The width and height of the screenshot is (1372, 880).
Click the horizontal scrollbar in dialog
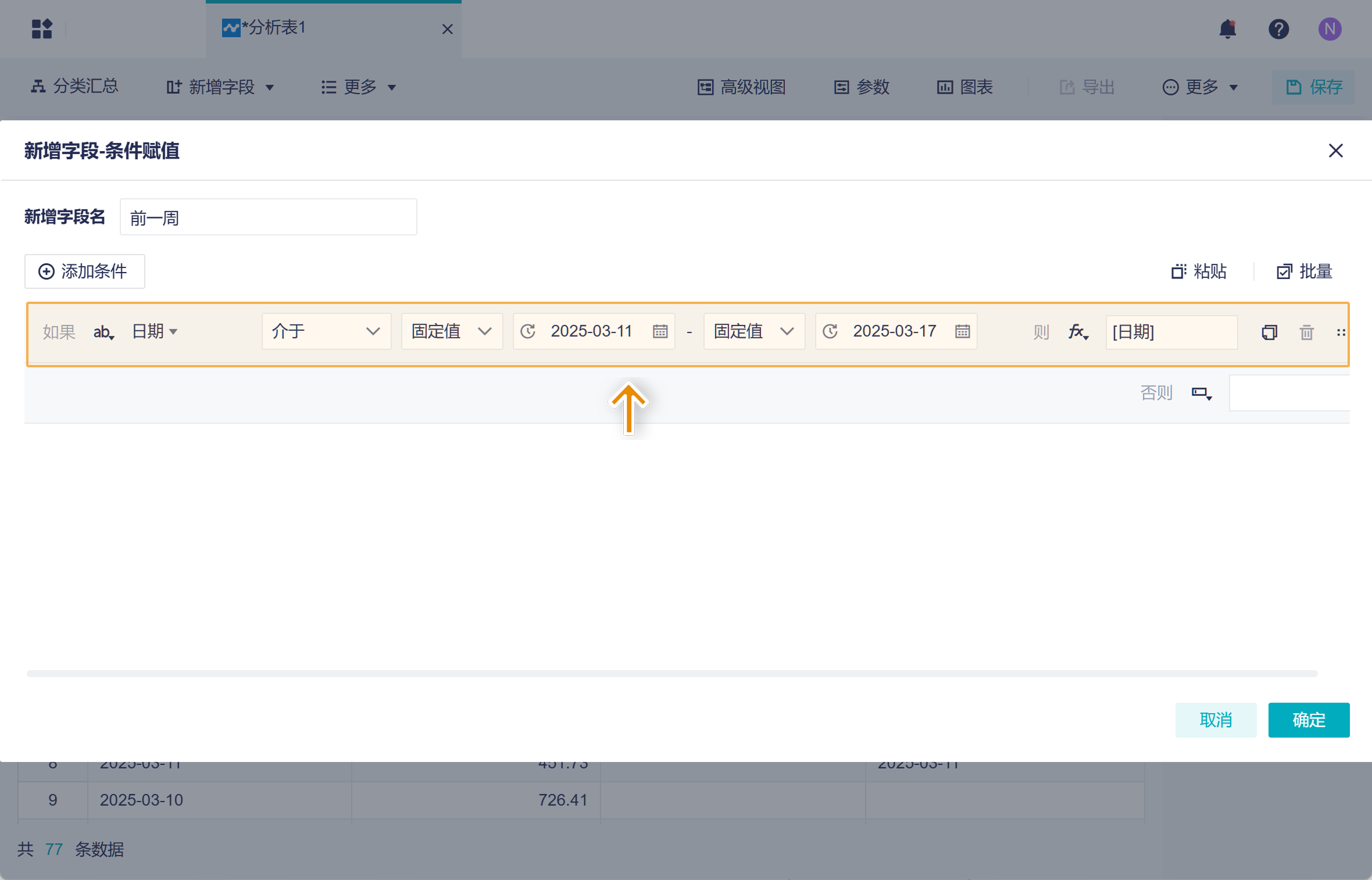pyautogui.click(x=671, y=673)
